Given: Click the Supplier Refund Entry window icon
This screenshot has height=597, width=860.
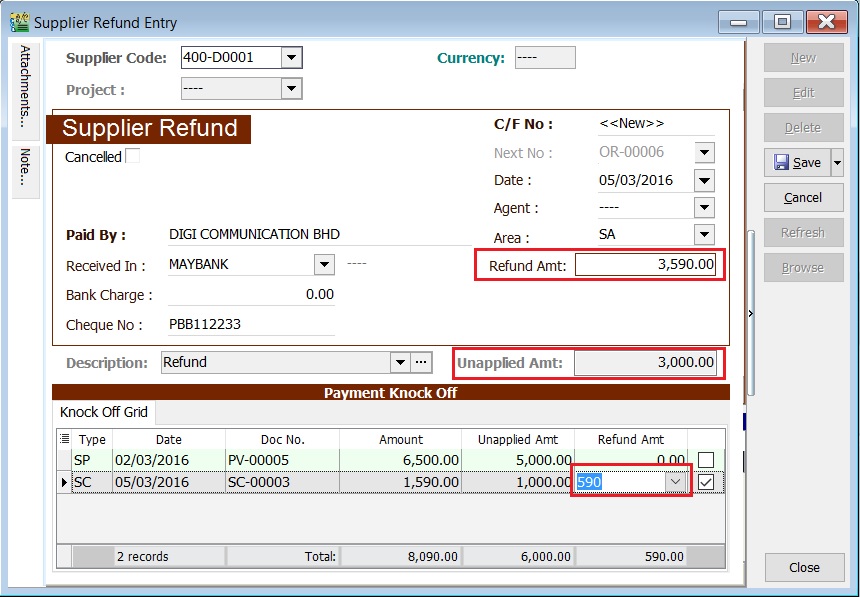Looking at the screenshot, I should pyautogui.click(x=19, y=21).
